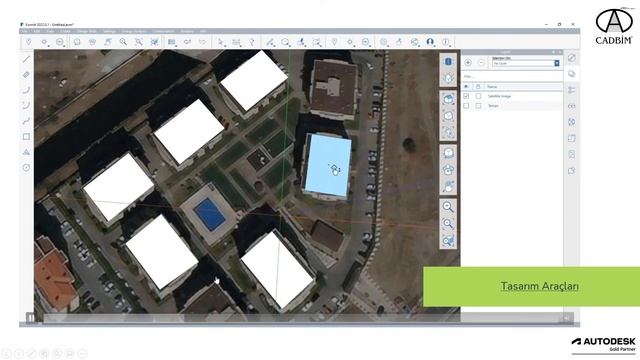Select the Line drawing tool
This screenshot has height=360, width=640.
click(26, 60)
